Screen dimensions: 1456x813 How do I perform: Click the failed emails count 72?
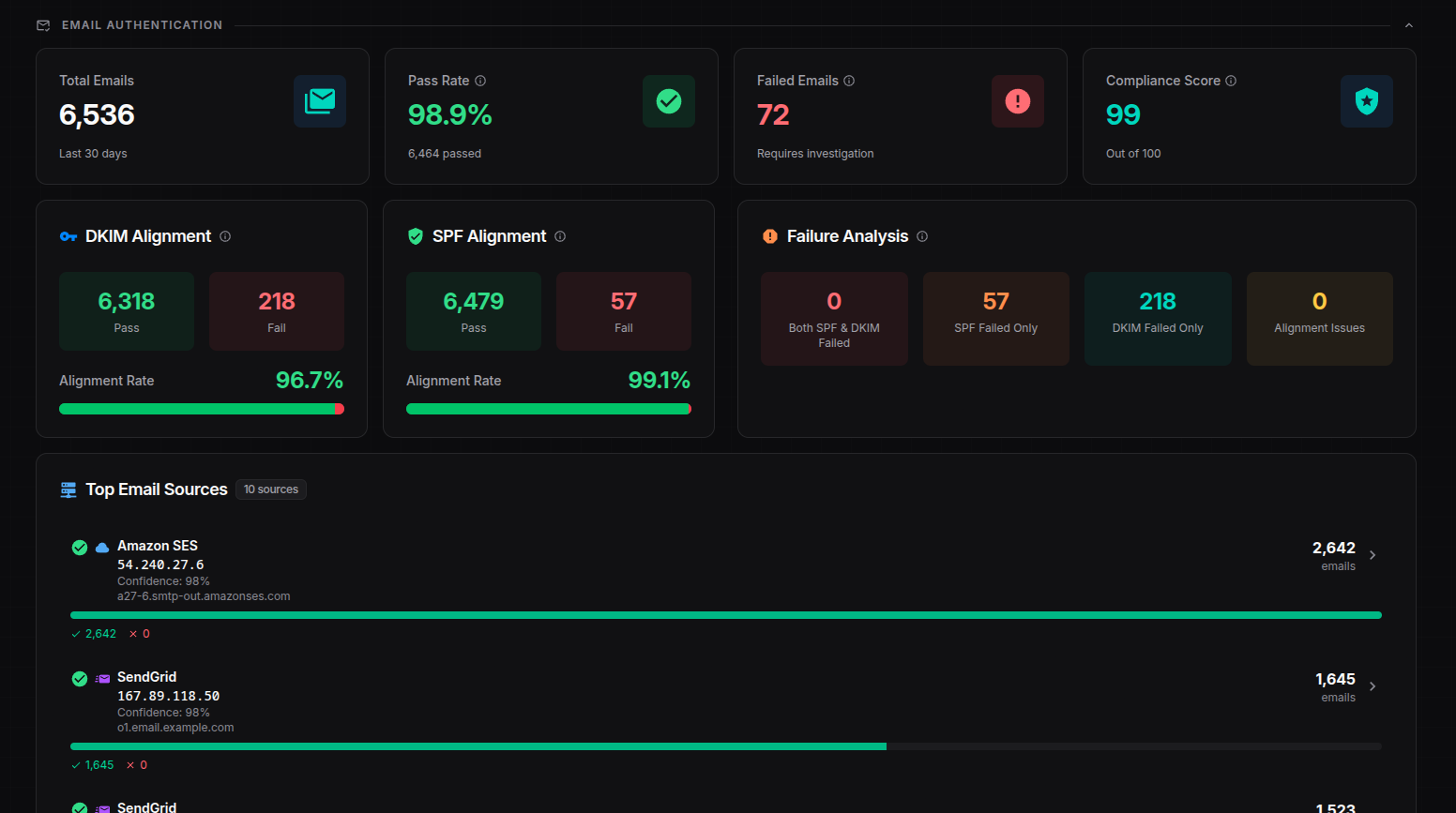(773, 114)
